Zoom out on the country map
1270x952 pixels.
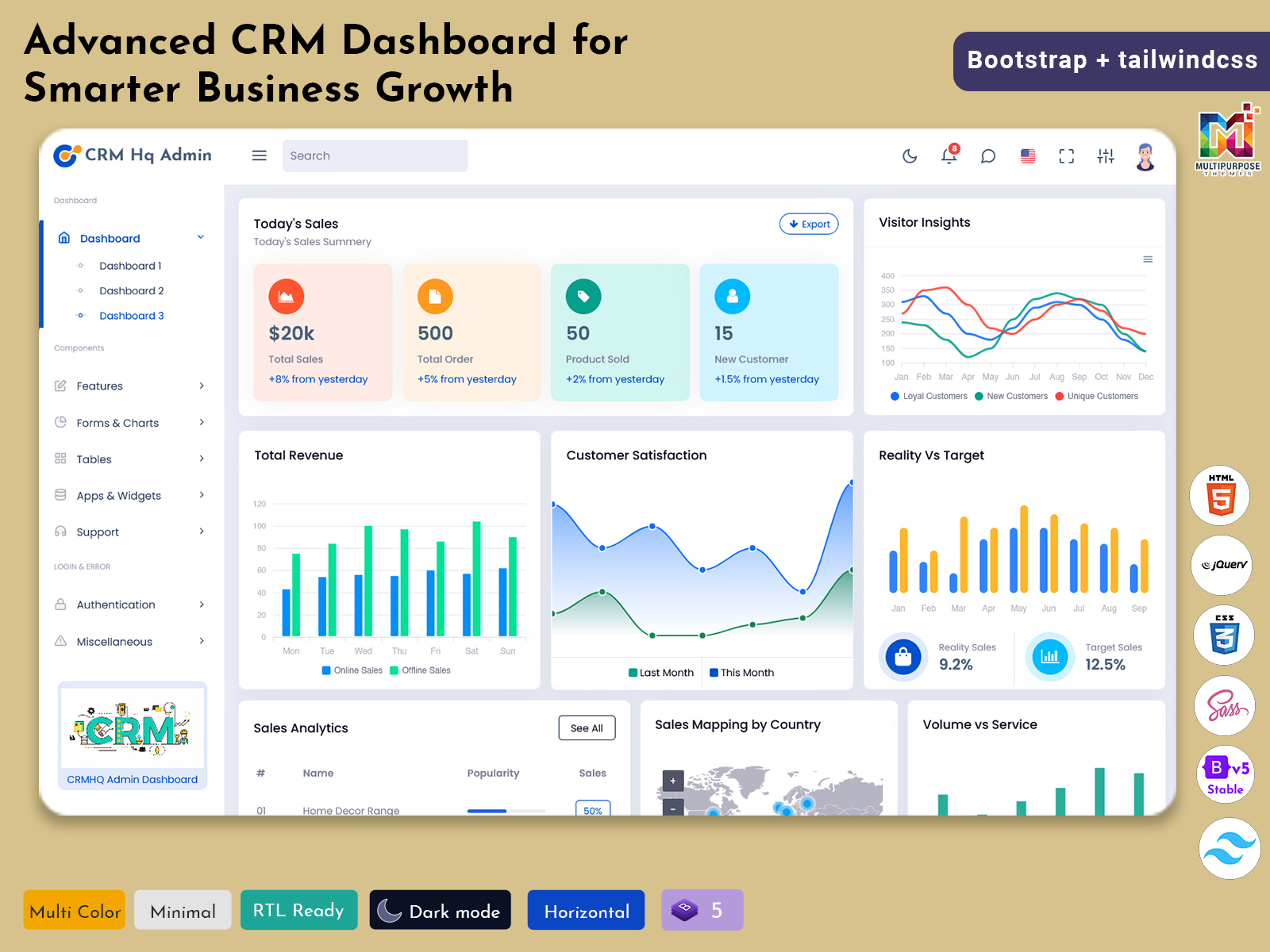[673, 808]
